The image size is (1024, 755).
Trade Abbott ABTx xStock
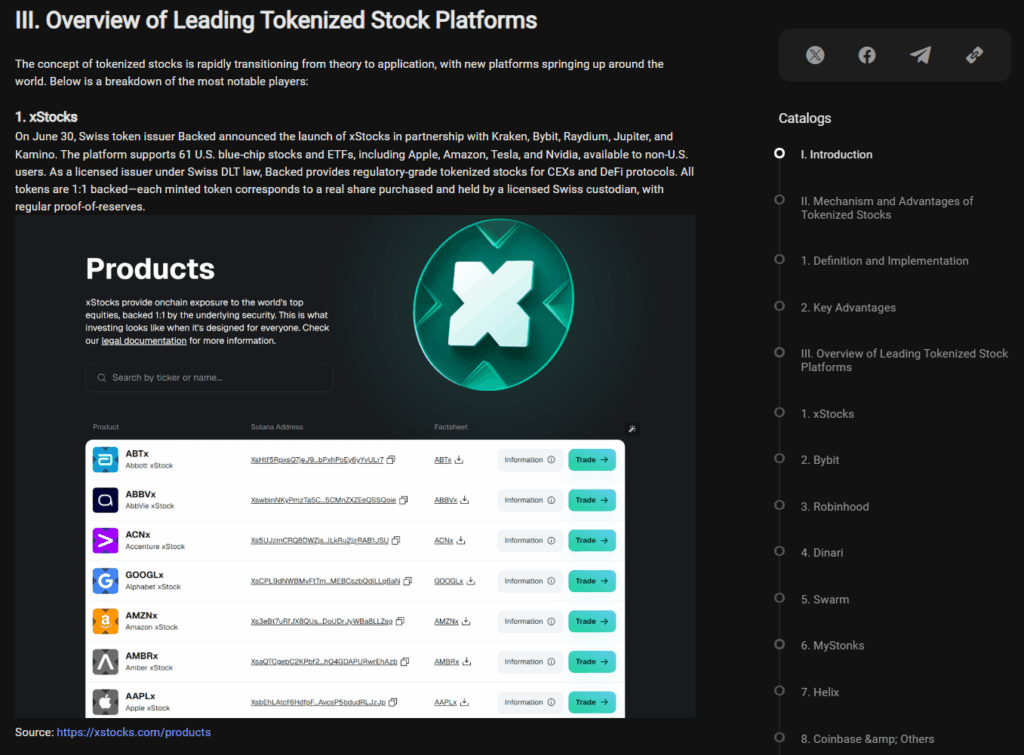(592, 460)
